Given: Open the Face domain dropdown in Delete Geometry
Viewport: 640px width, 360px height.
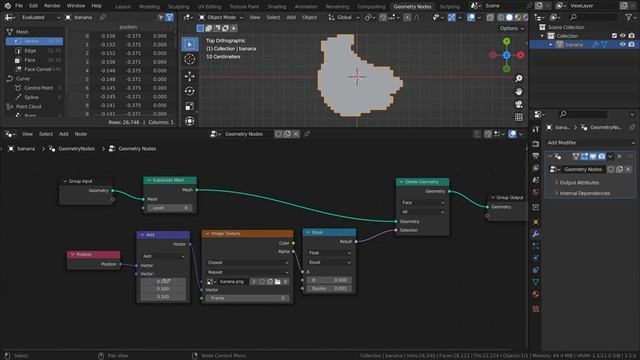Looking at the screenshot, I should tap(422, 202).
